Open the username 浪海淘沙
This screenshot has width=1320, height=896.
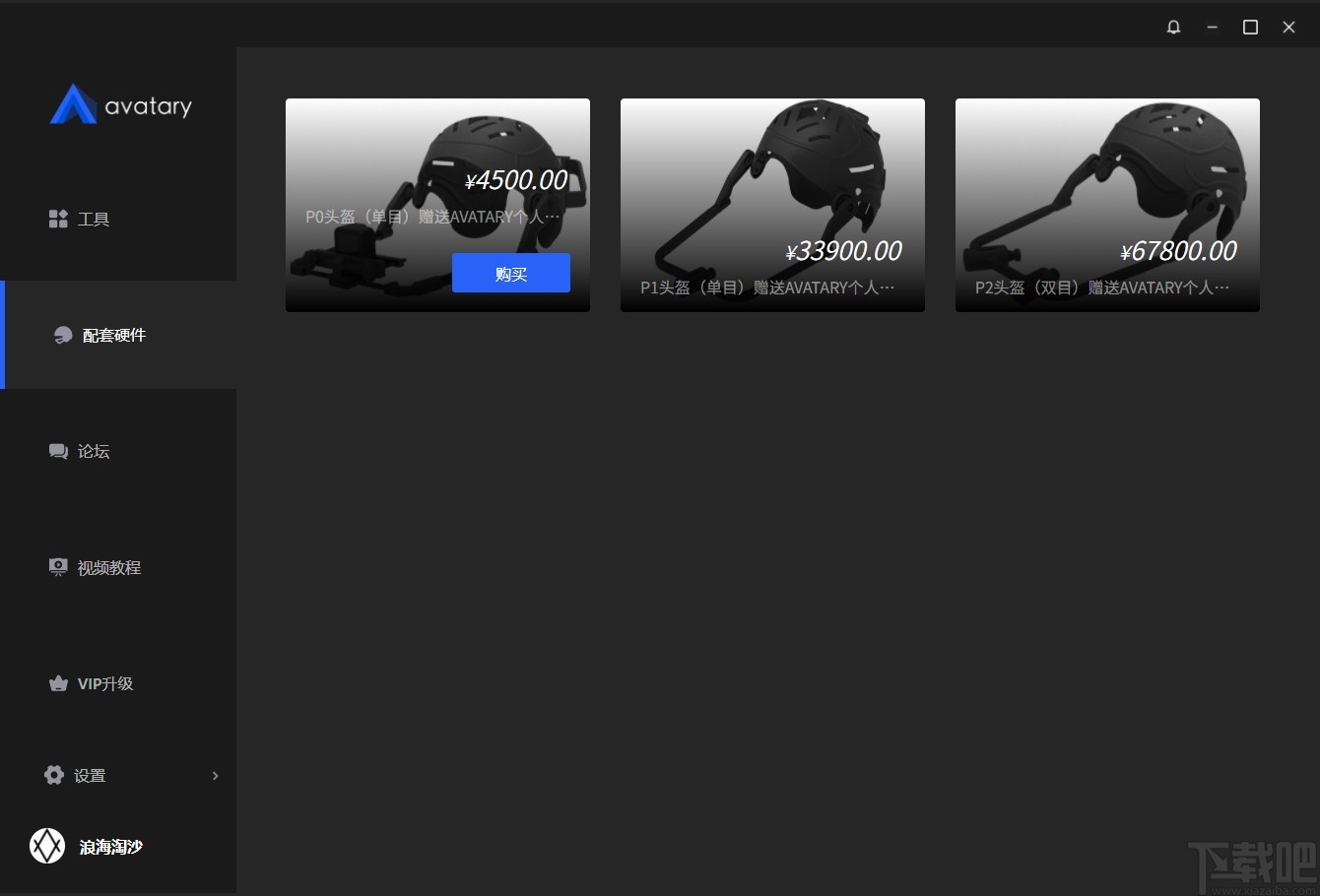(x=111, y=847)
